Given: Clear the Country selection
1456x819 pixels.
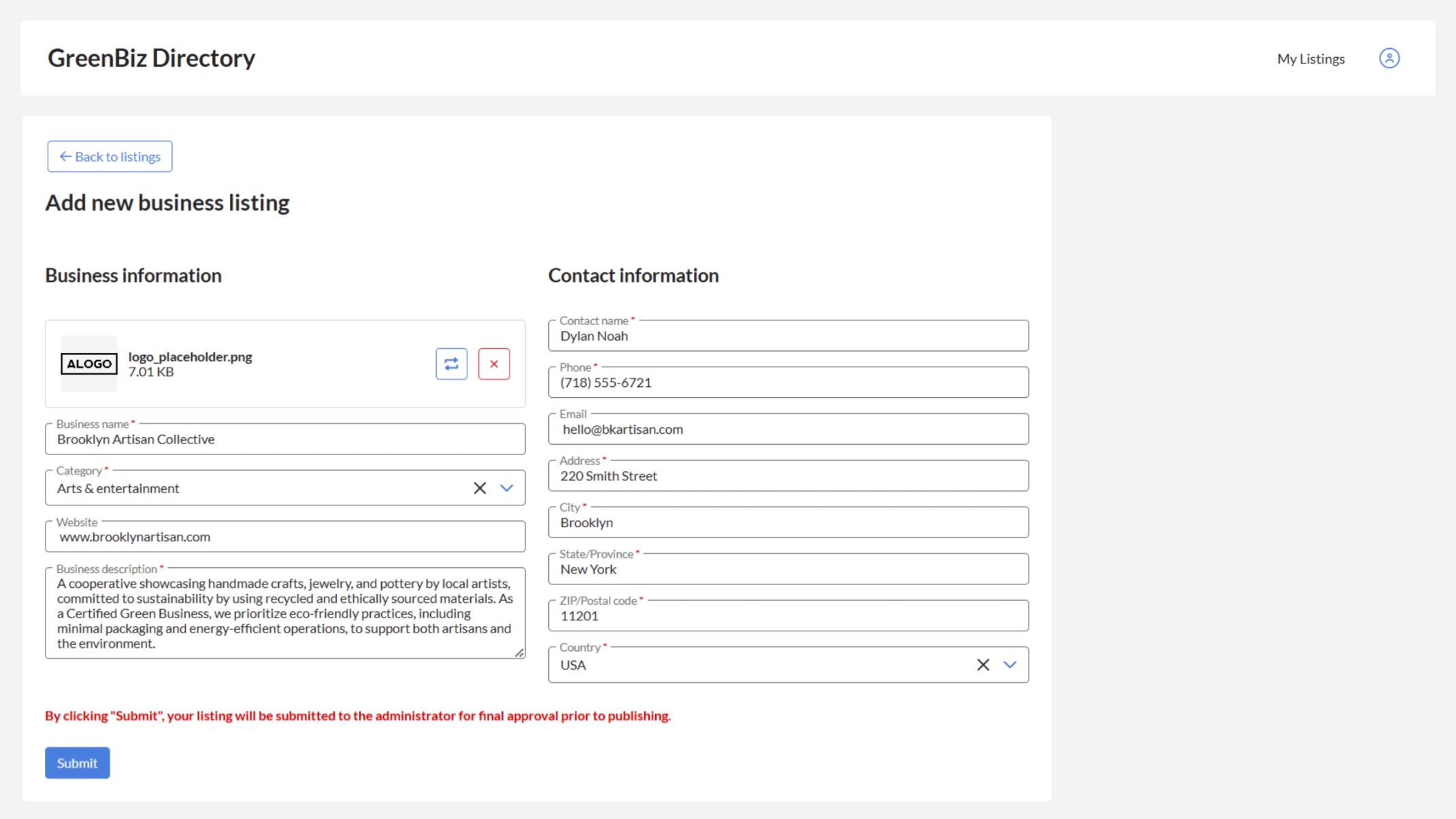Looking at the screenshot, I should [983, 665].
